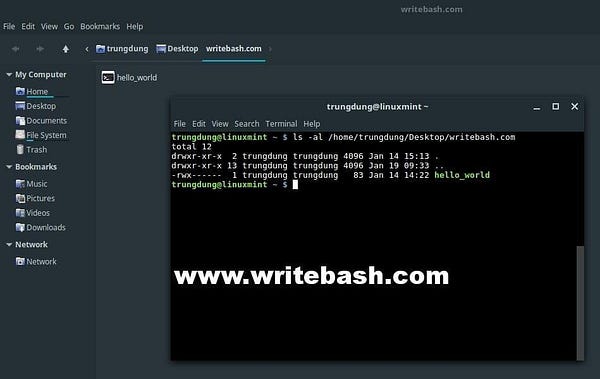Image resolution: width=600 pixels, height=379 pixels.
Task: Go back using the file manager back arrow
Action: (16, 49)
